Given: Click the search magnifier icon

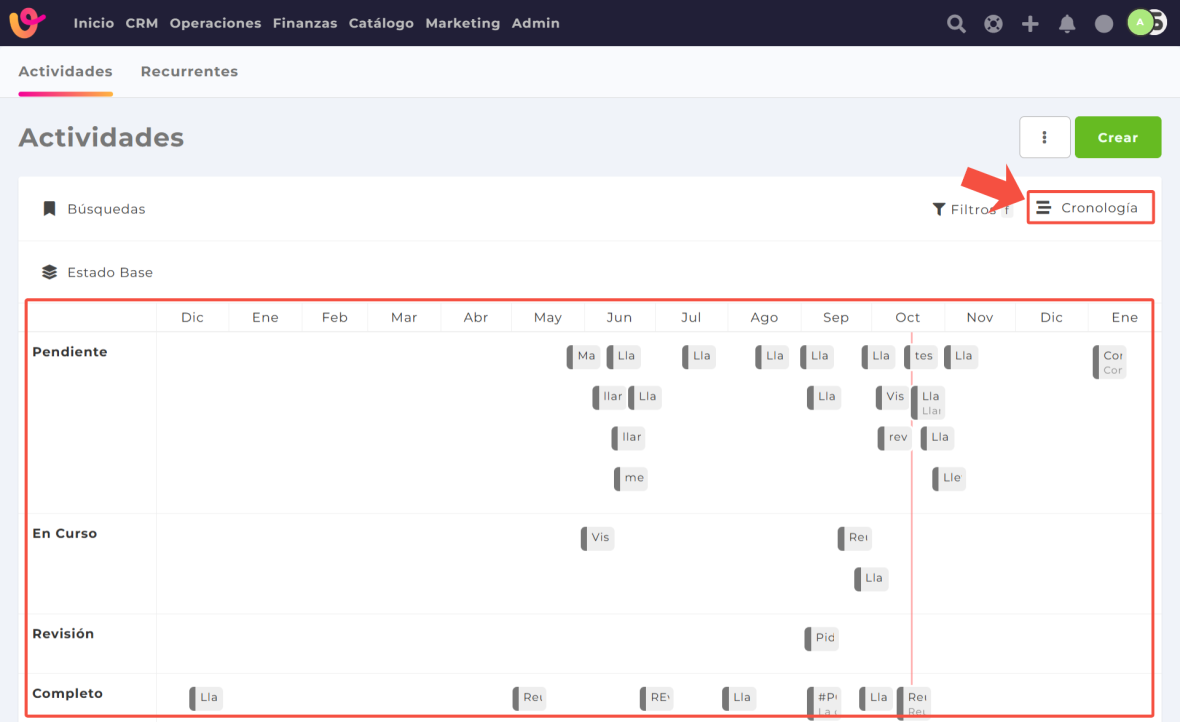Looking at the screenshot, I should [956, 24].
